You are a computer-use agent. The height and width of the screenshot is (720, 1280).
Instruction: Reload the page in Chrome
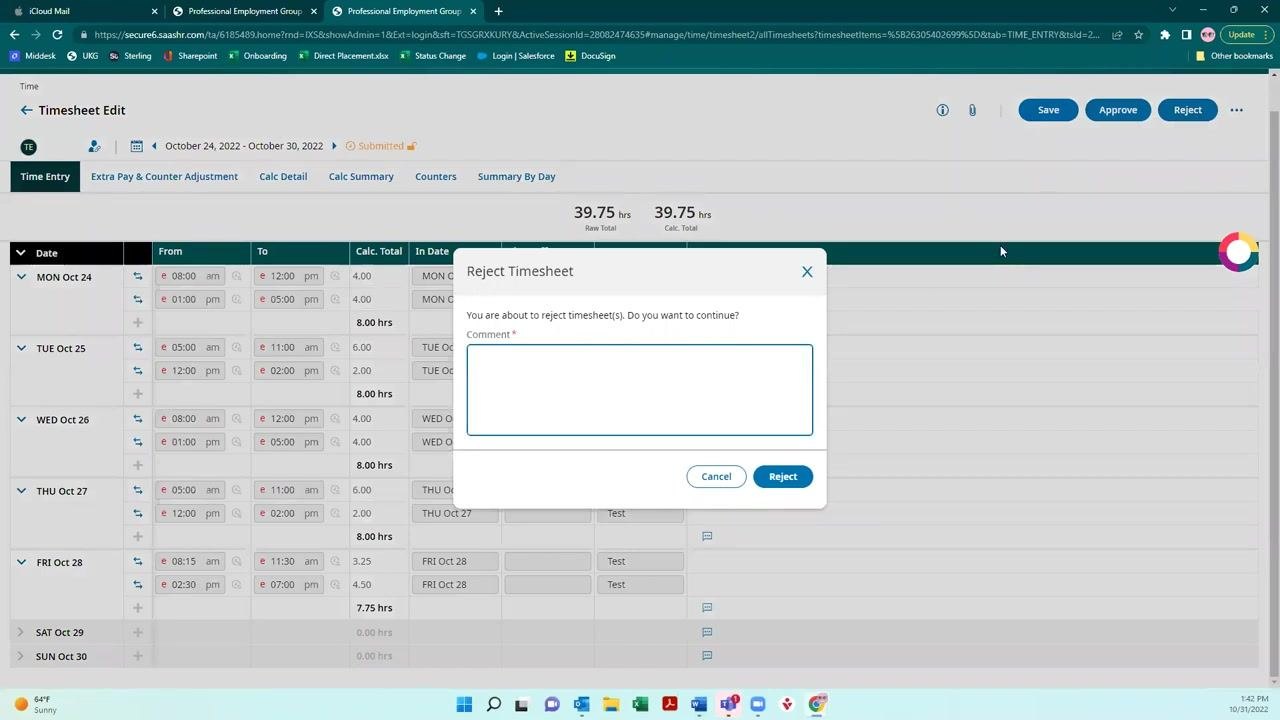57,34
